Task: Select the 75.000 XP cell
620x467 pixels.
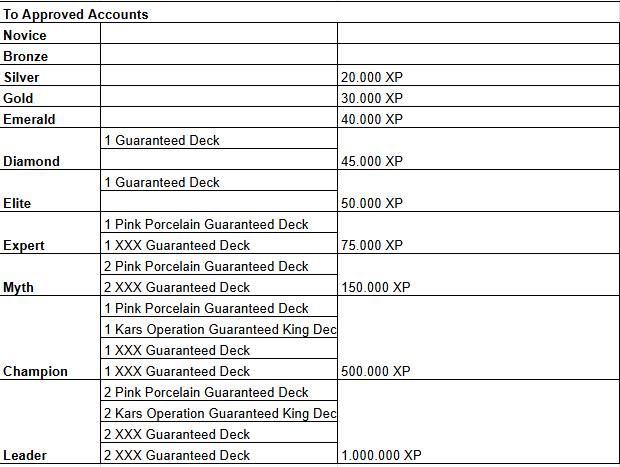Action: point(372,245)
